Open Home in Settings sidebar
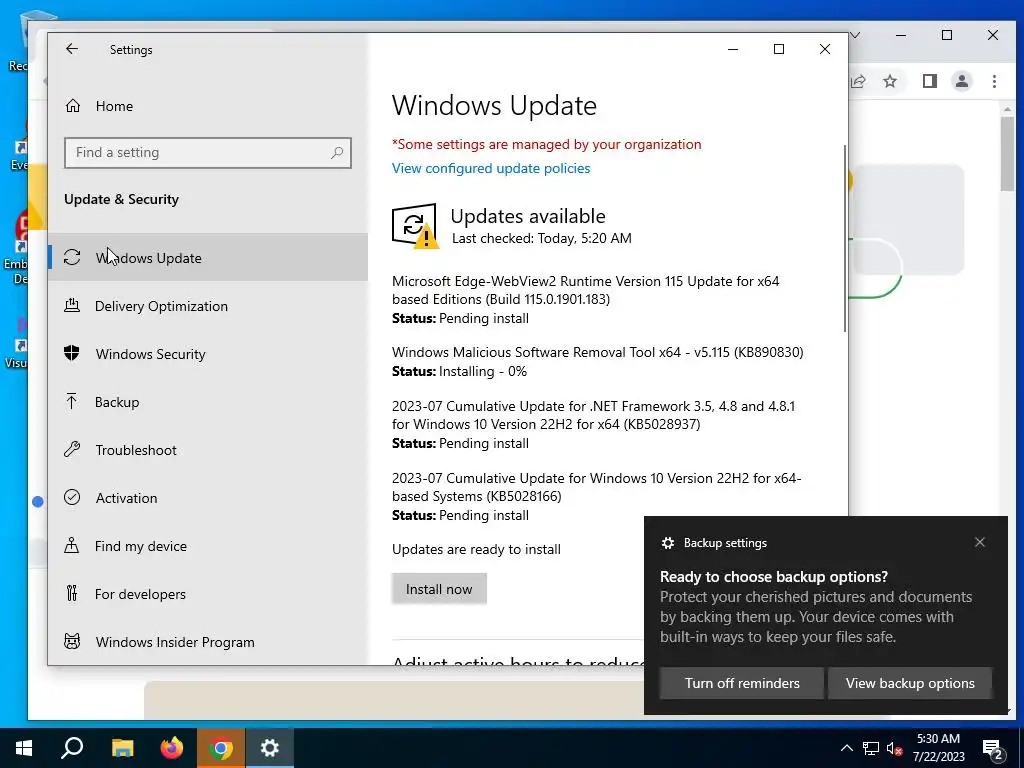Viewport: 1024px width, 768px height. tap(208, 106)
